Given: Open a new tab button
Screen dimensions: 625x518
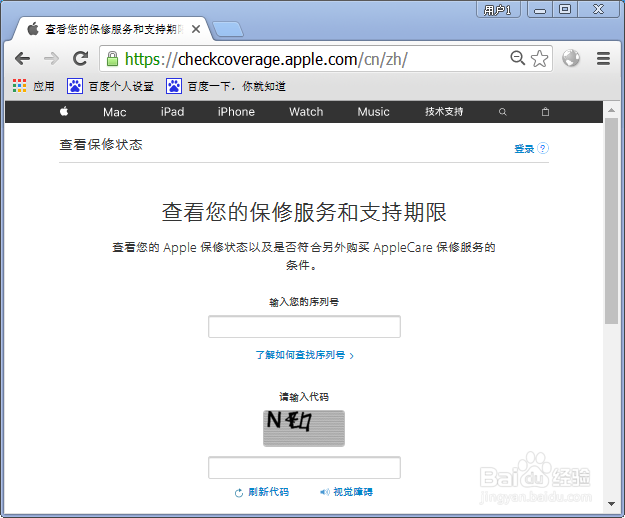Looking at the screenshot, I should coord(228,29).
